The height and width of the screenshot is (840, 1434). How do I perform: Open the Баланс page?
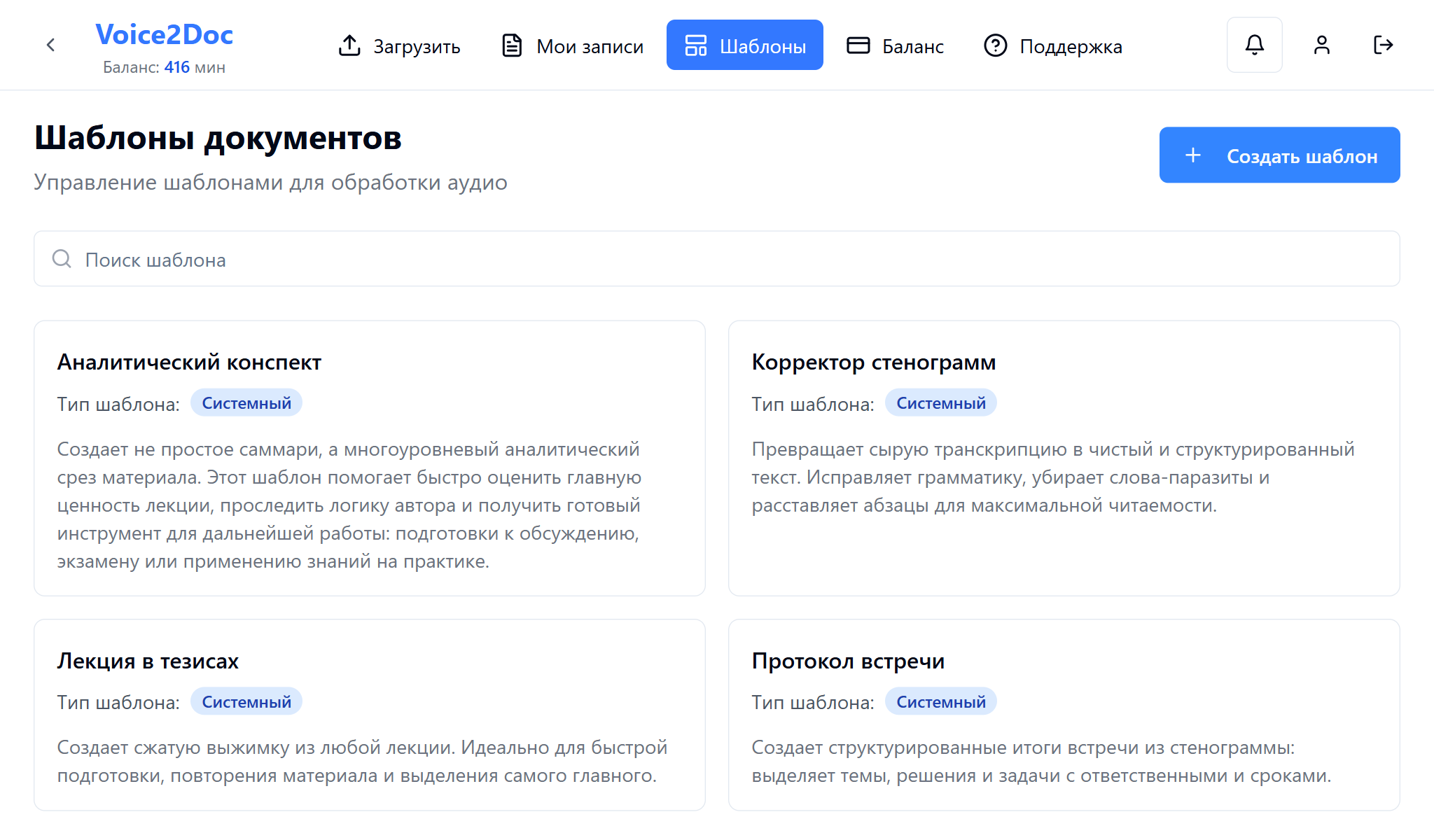895,45
